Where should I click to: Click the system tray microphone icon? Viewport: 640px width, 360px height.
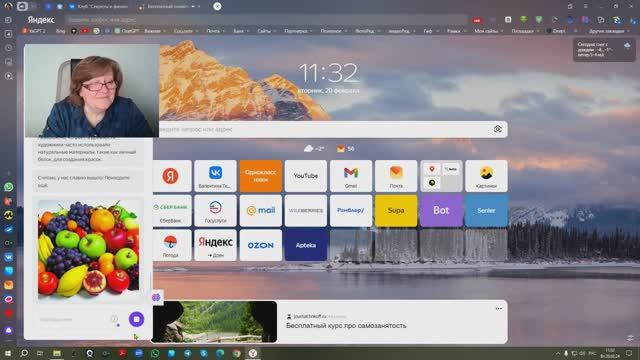click(566, 353)
